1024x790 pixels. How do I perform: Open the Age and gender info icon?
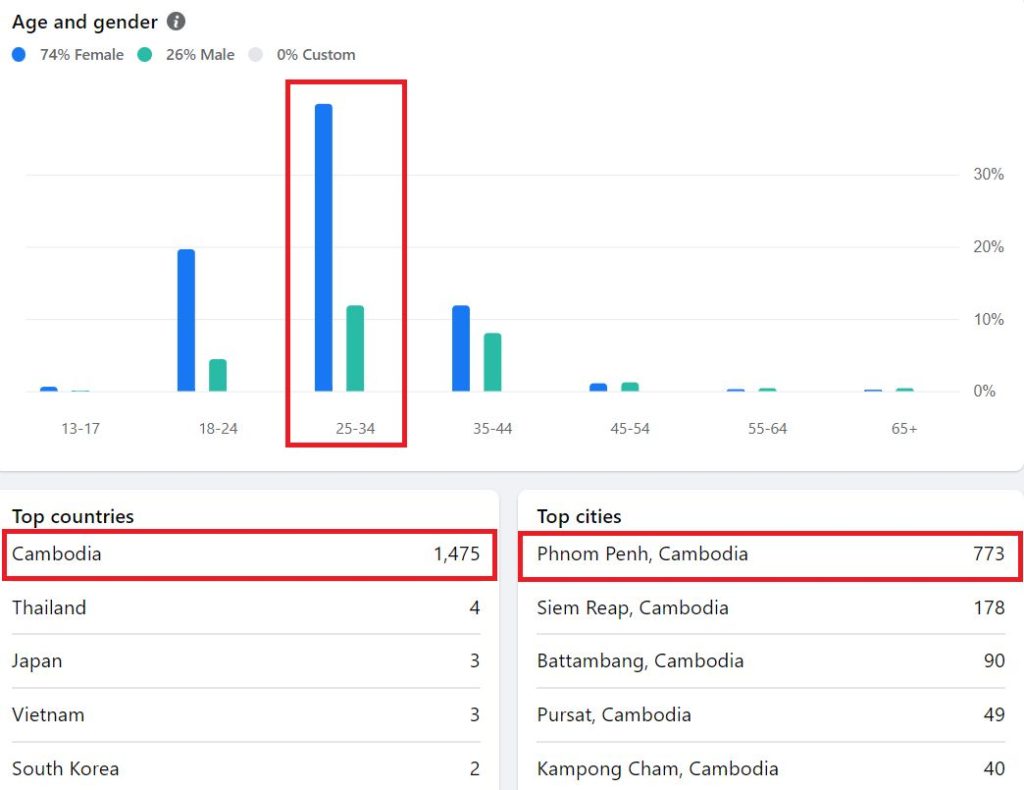click(x=176, y=22)
